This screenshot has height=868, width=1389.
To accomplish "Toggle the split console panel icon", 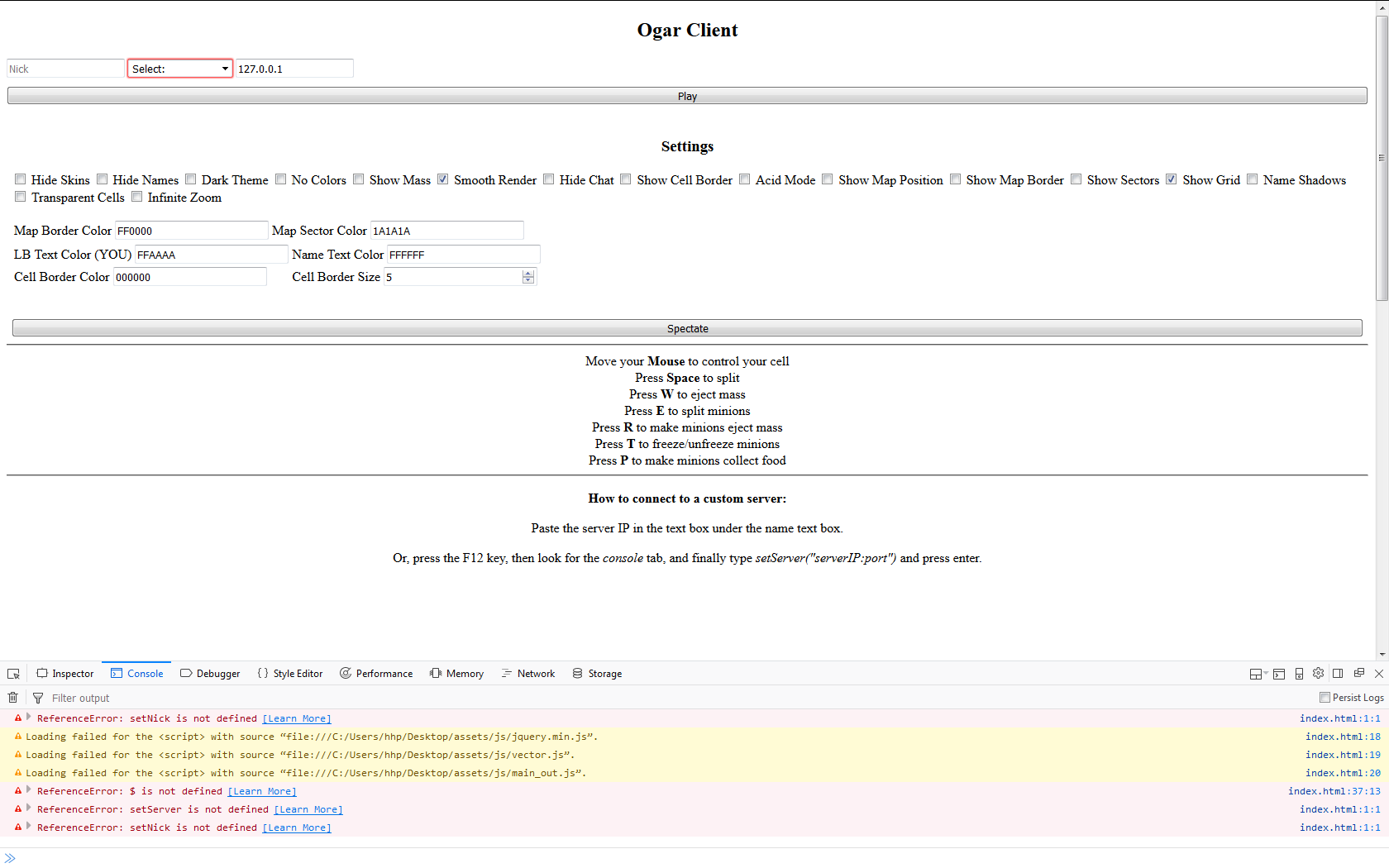I will point(1278,673).
